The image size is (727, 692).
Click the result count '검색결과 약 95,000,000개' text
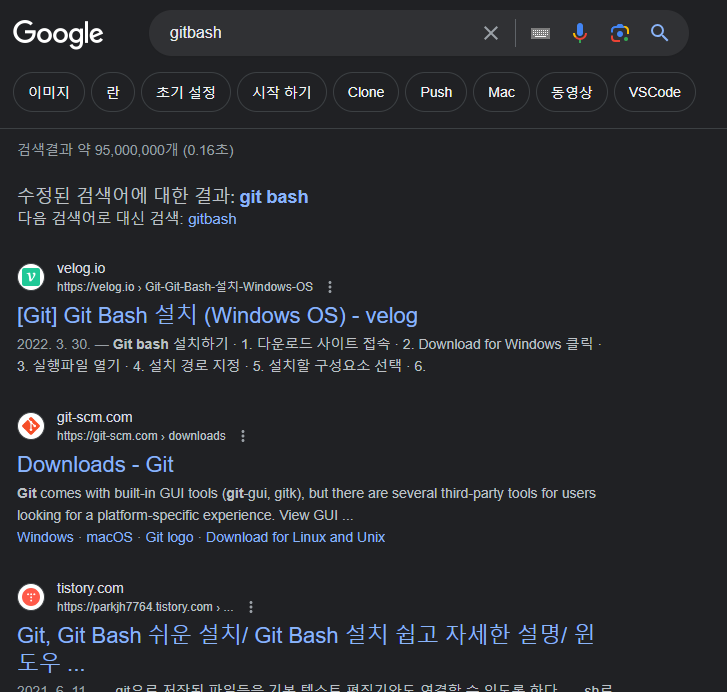click(x=125, y=150)
